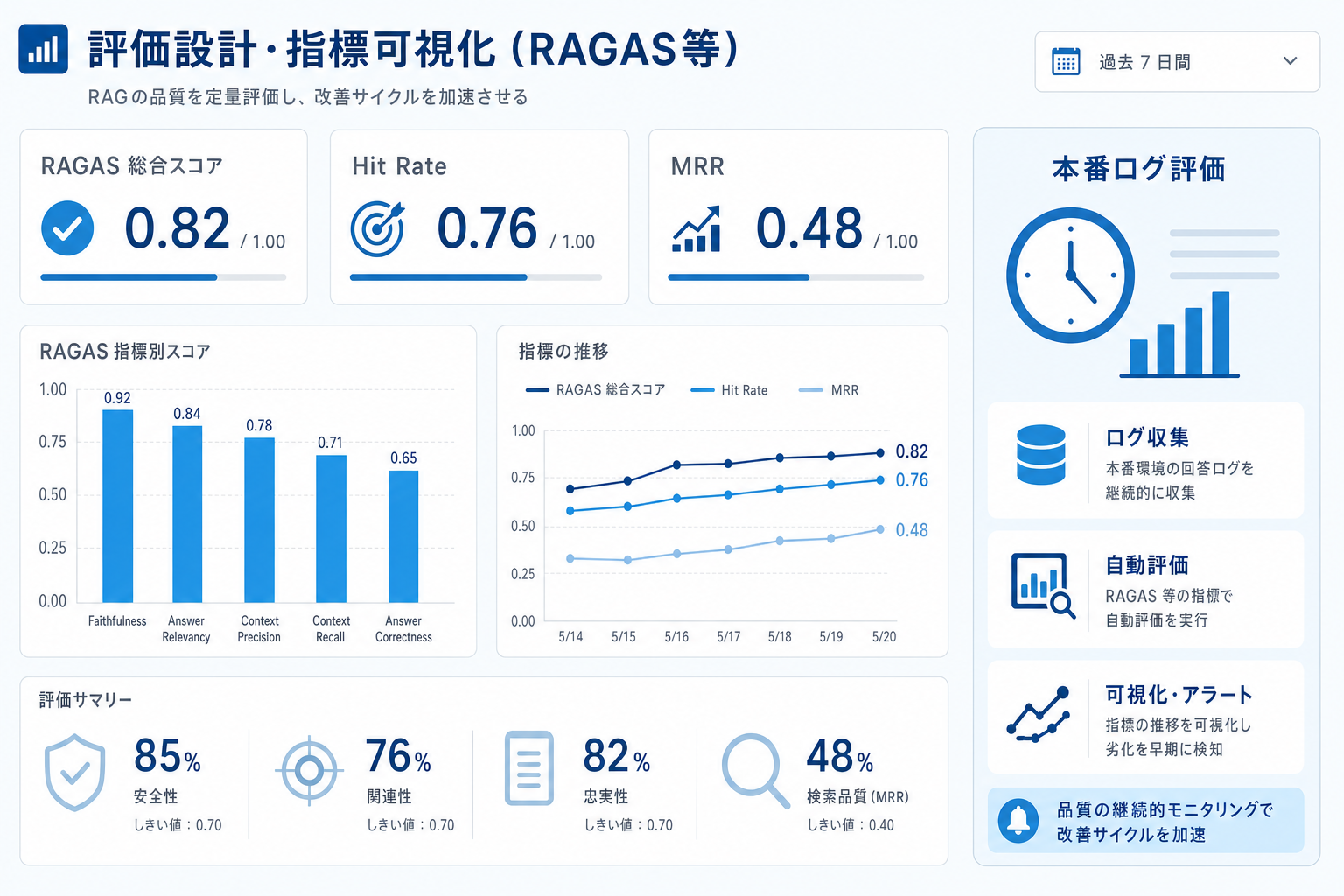Click the RAGAS 指標別スコア chart title
Screen dimensions: 1344x896
(x=125, y=352)
